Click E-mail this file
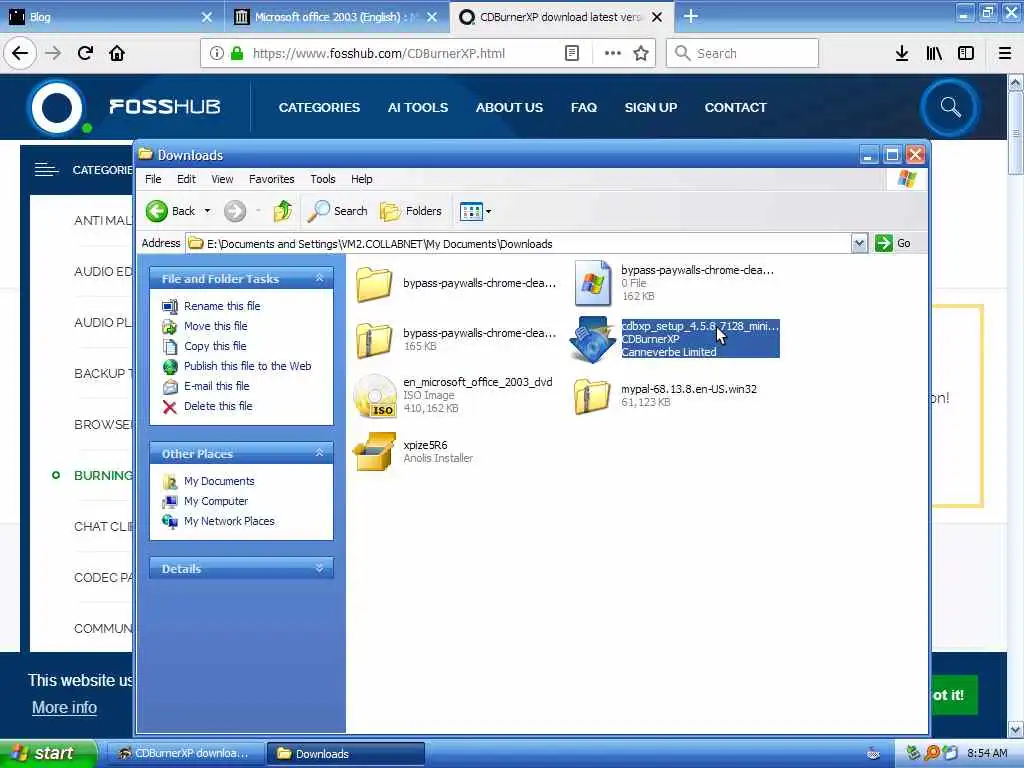Screen dimensions: 1024x768 [216, 386]
